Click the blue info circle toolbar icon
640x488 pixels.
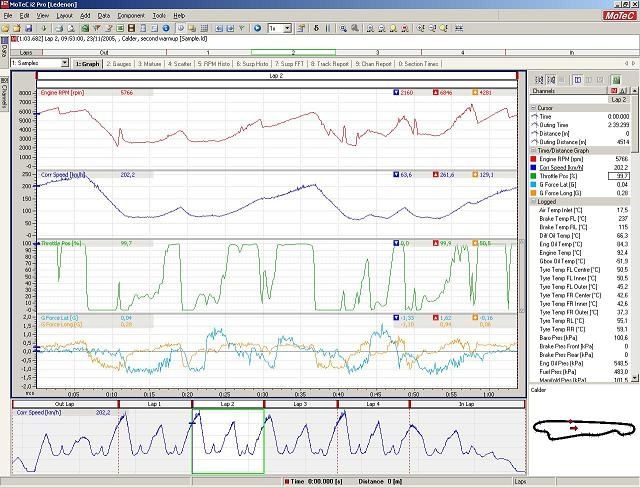(x=166, y=28)
